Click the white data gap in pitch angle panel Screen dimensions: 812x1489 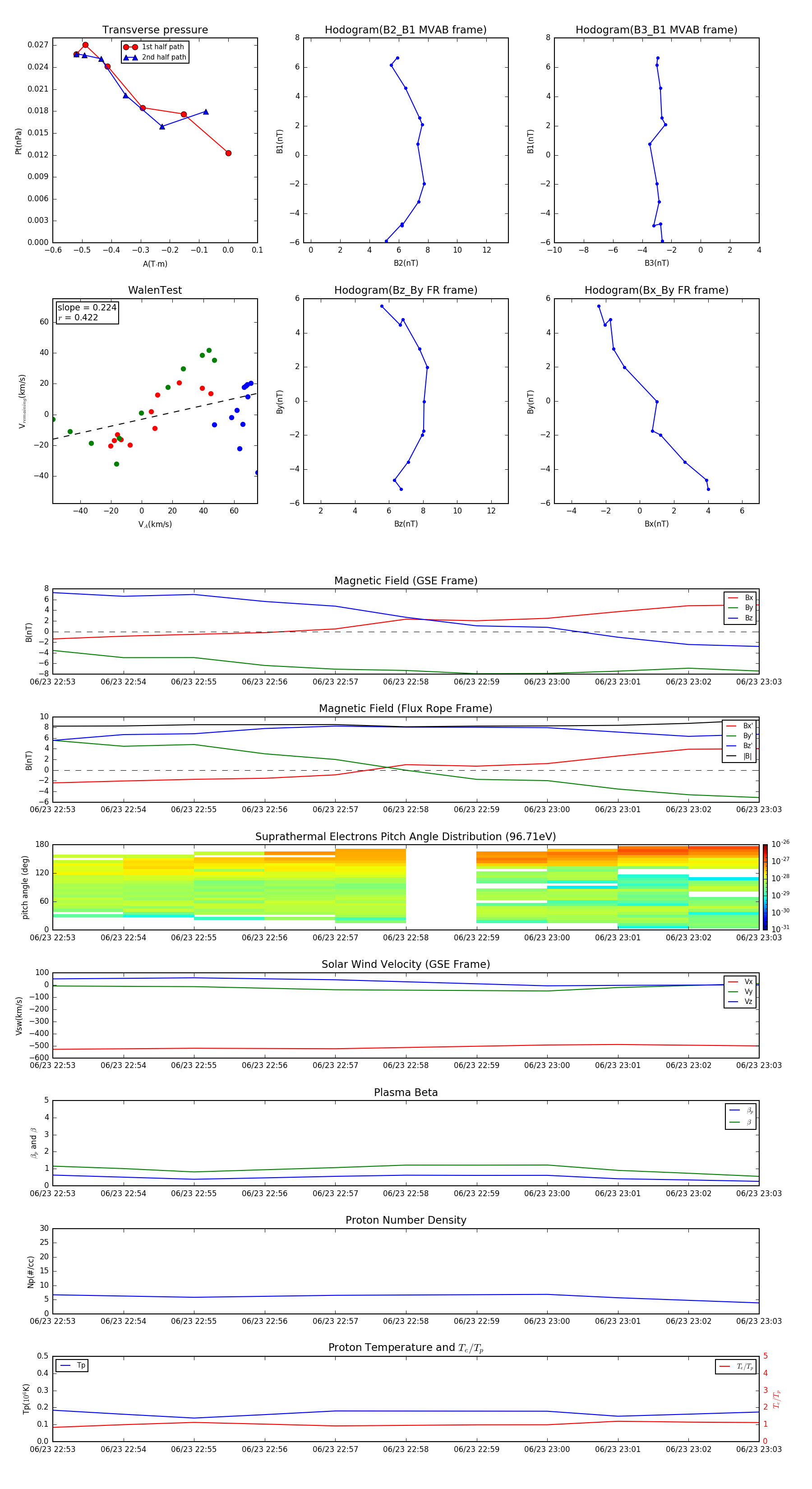coord(441,887)
